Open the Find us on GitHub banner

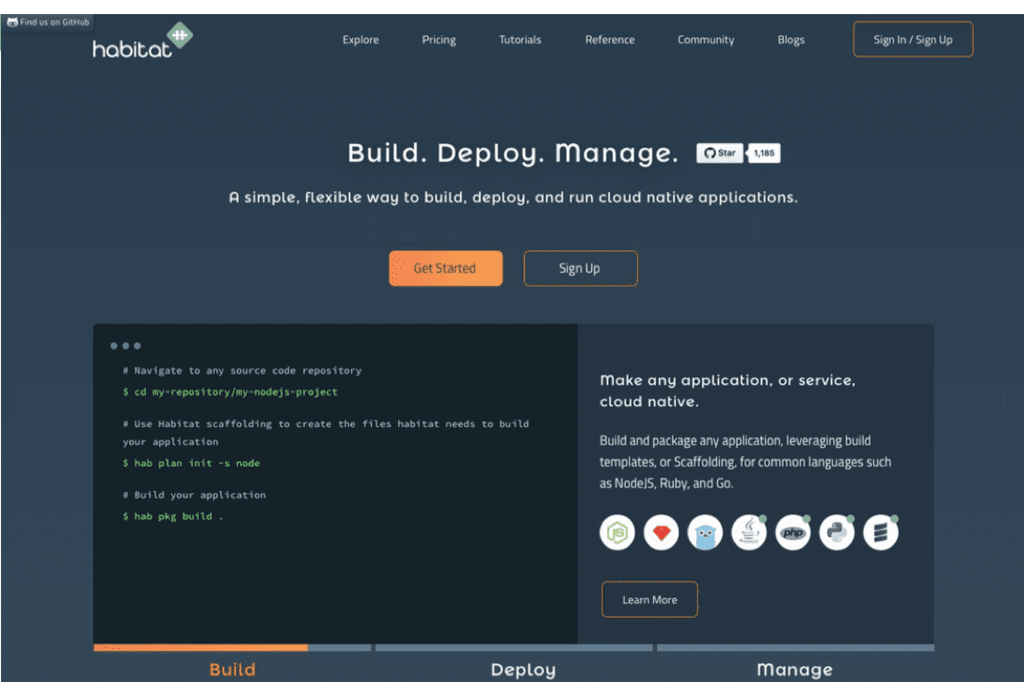48,22
